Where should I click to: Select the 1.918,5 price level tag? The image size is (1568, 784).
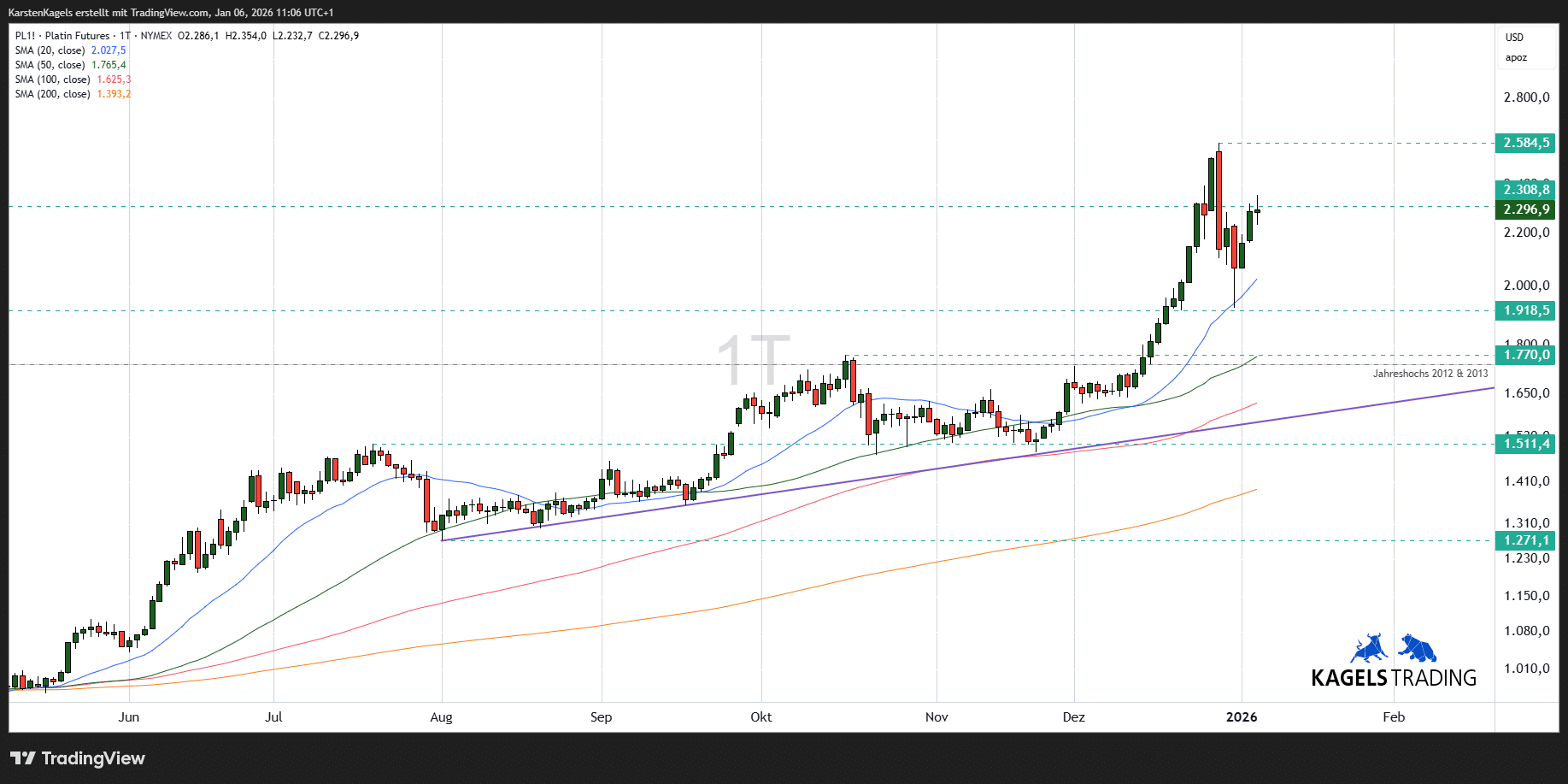(x=1525, y=310)
